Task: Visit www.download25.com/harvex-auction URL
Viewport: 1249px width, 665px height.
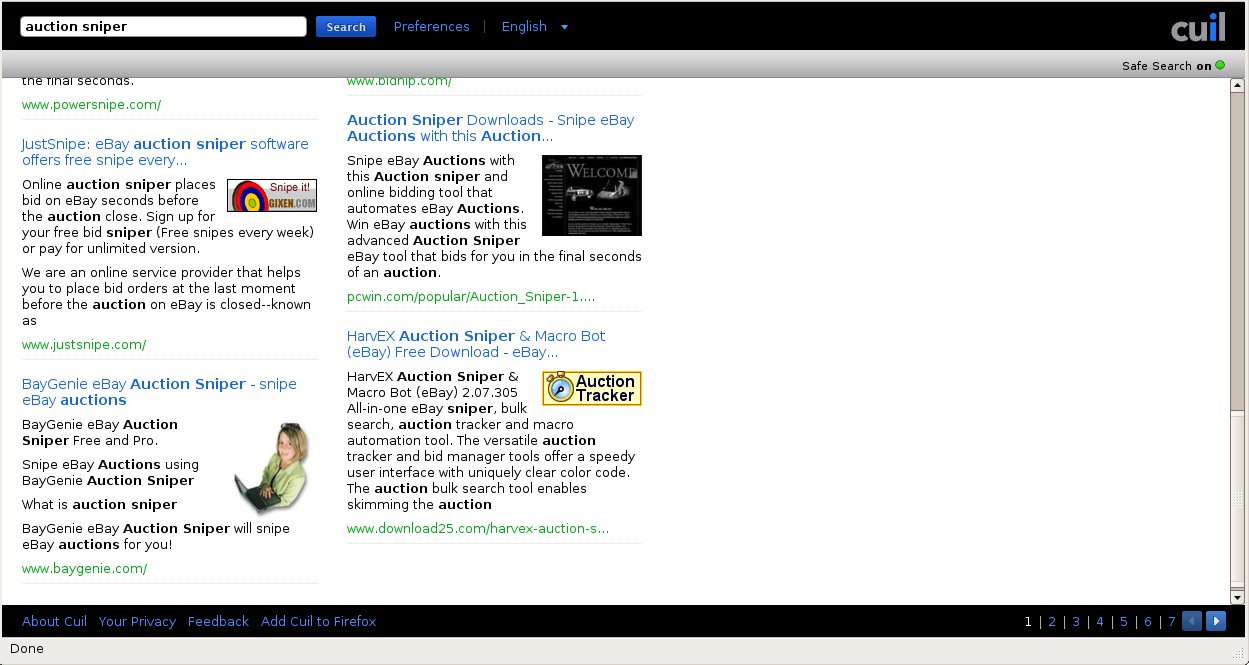Action: (x=478, y=529)
